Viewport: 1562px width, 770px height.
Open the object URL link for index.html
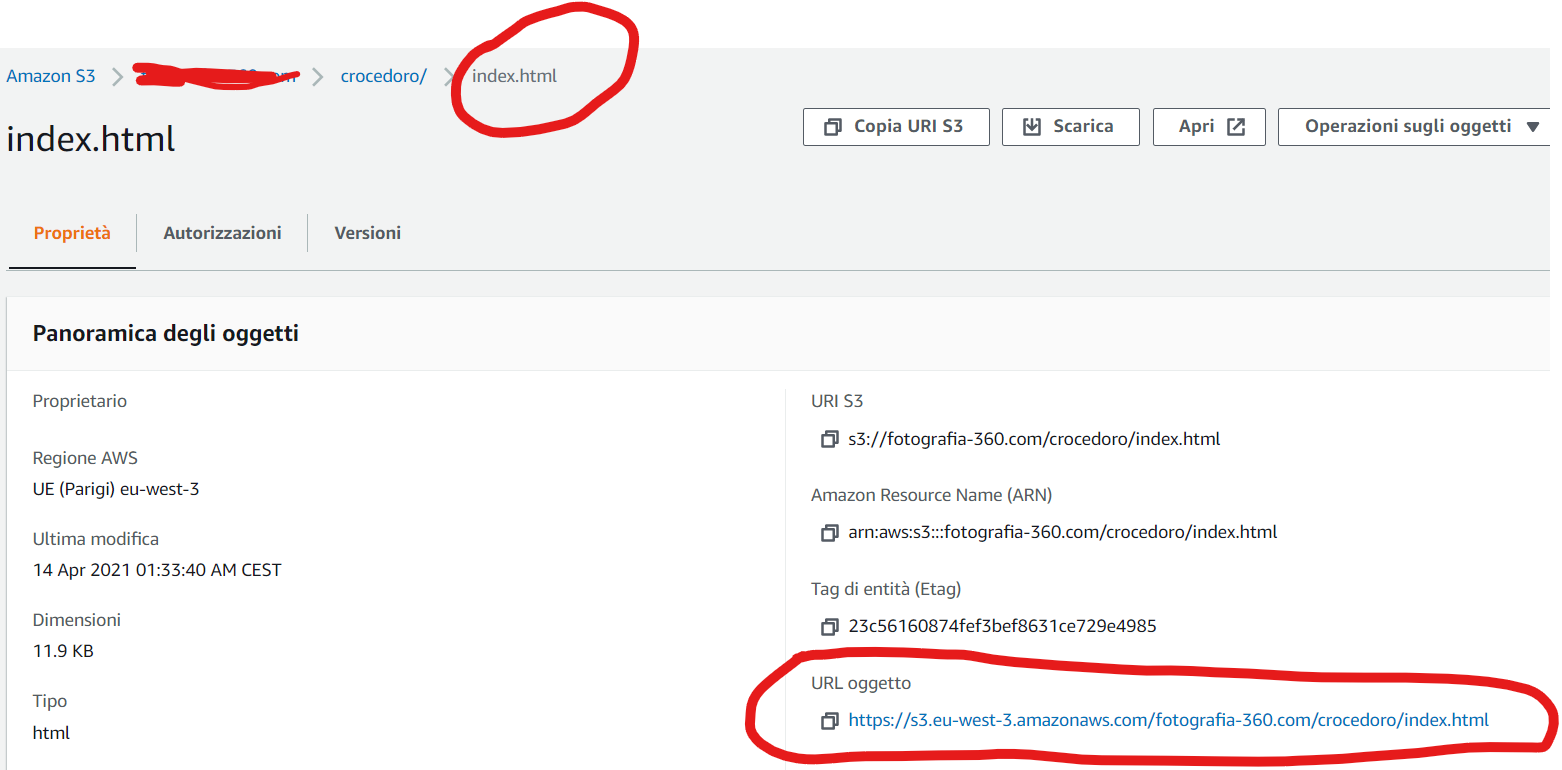point(1168,720)
